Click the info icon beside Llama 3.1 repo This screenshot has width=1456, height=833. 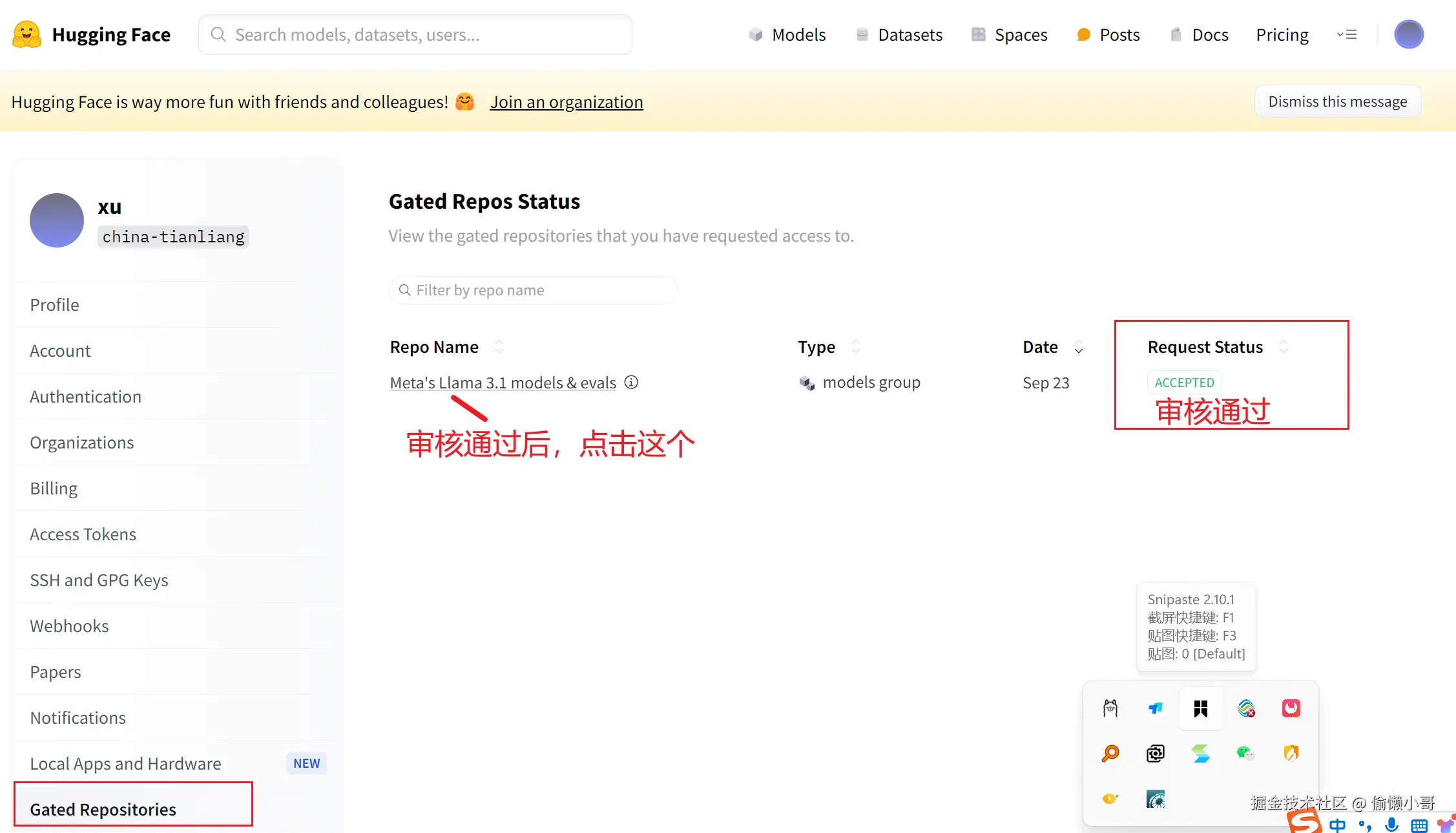click(x=631, y=383)
